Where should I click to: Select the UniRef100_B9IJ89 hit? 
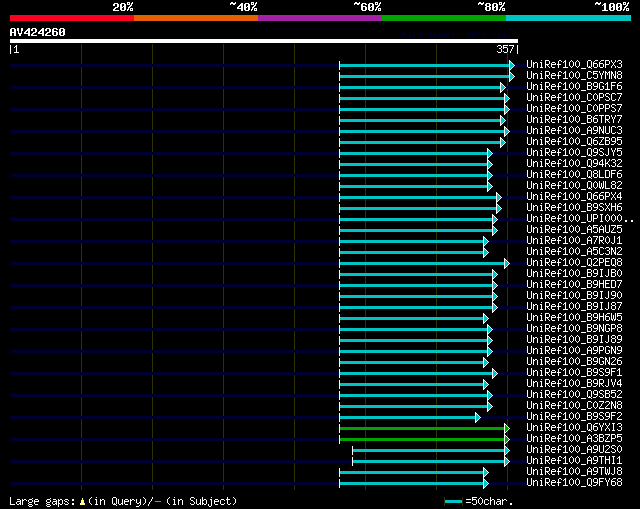(574, 340)
